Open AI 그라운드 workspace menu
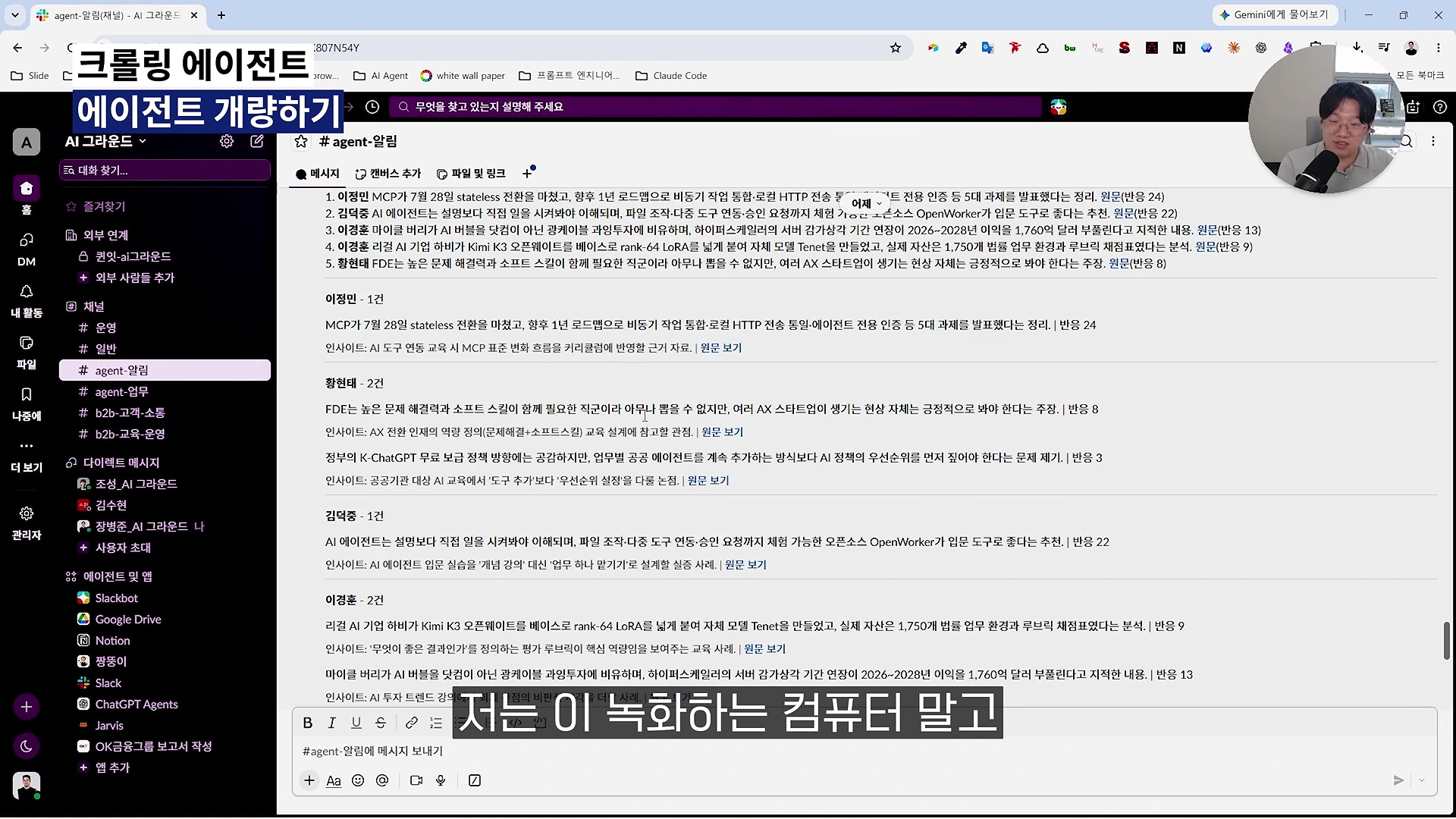1456x819 pixels. [105, 141]
